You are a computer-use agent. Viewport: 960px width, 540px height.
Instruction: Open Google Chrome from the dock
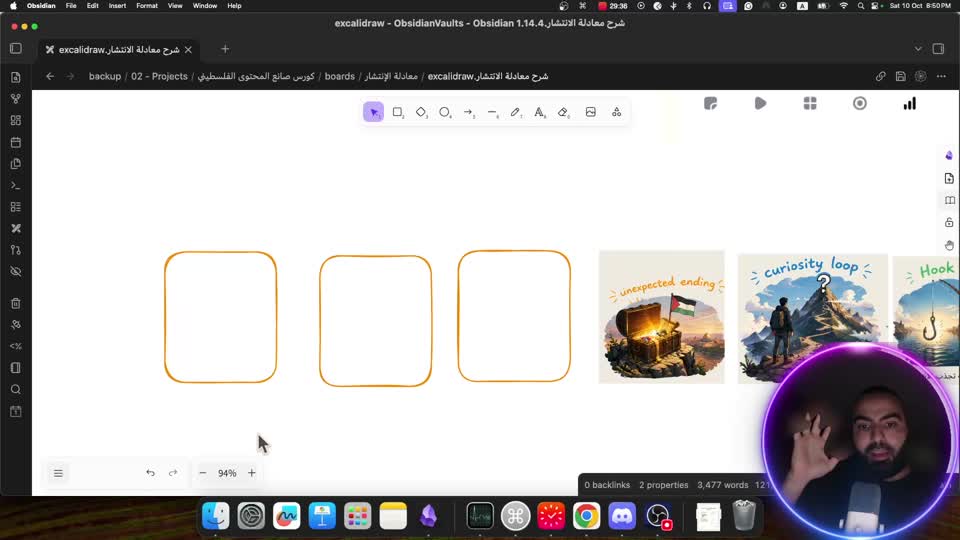pos(586,516)
